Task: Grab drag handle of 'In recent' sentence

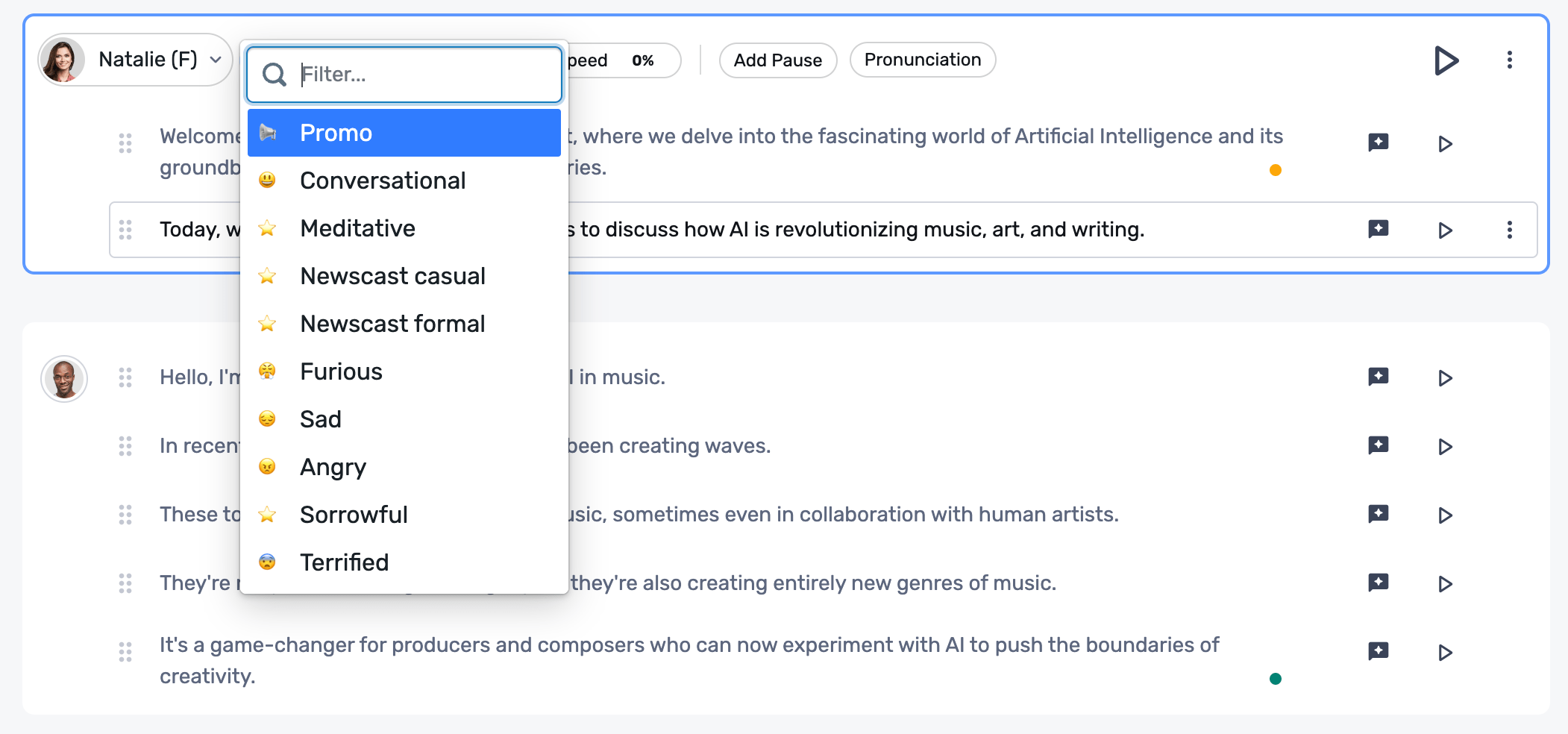Action: pyautogui.click(x=125, y=446)
